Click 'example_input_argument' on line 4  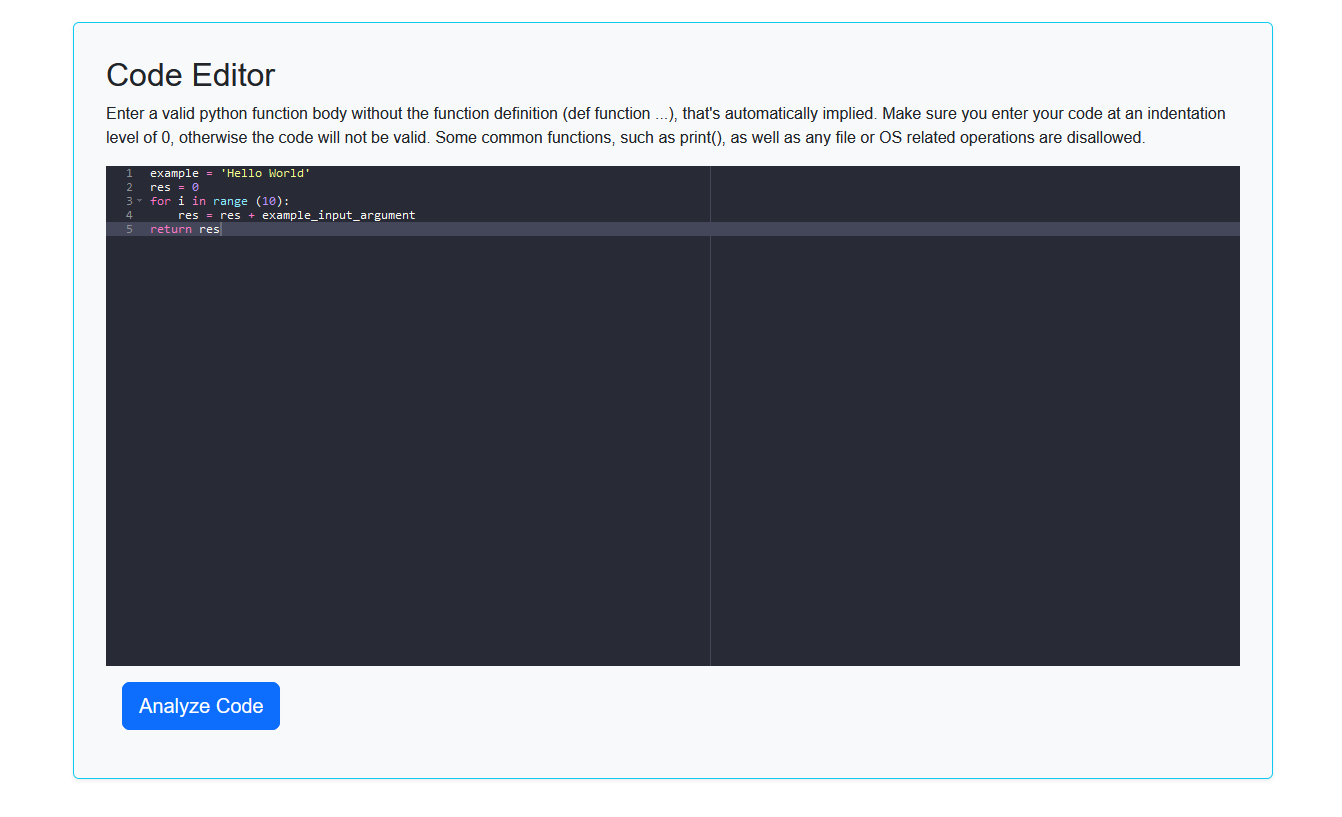pos(338,215)
